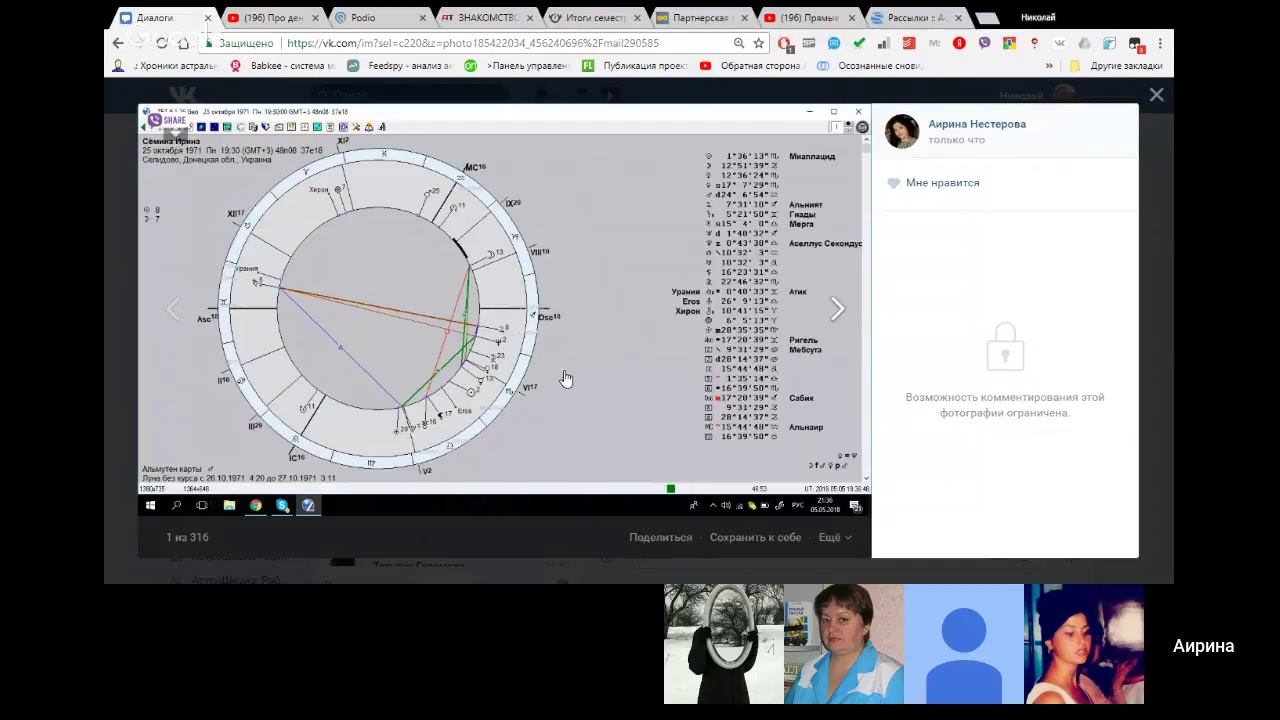Viewport: 1280px width, 720px height.
Task: Go to the next photo arrow
Action: 837,310
